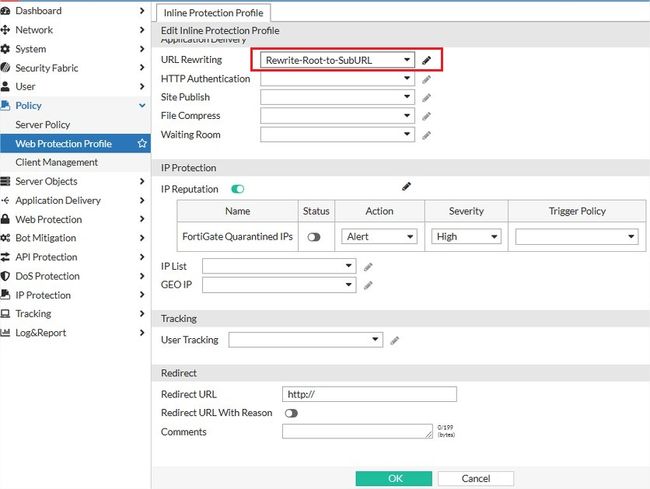
Task: Open the URL Rewriting dropdown
Action: (x=337, y=60)
